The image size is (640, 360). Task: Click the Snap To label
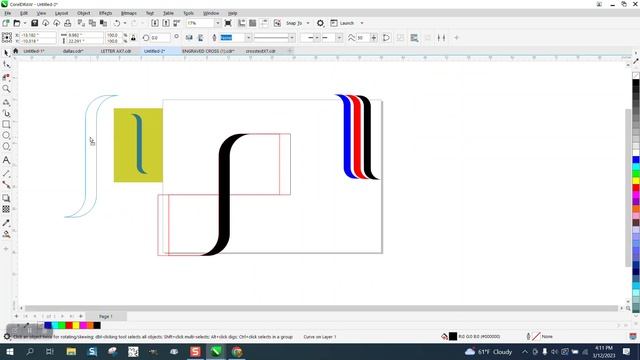pyautogui.click(x=294, y=23)
